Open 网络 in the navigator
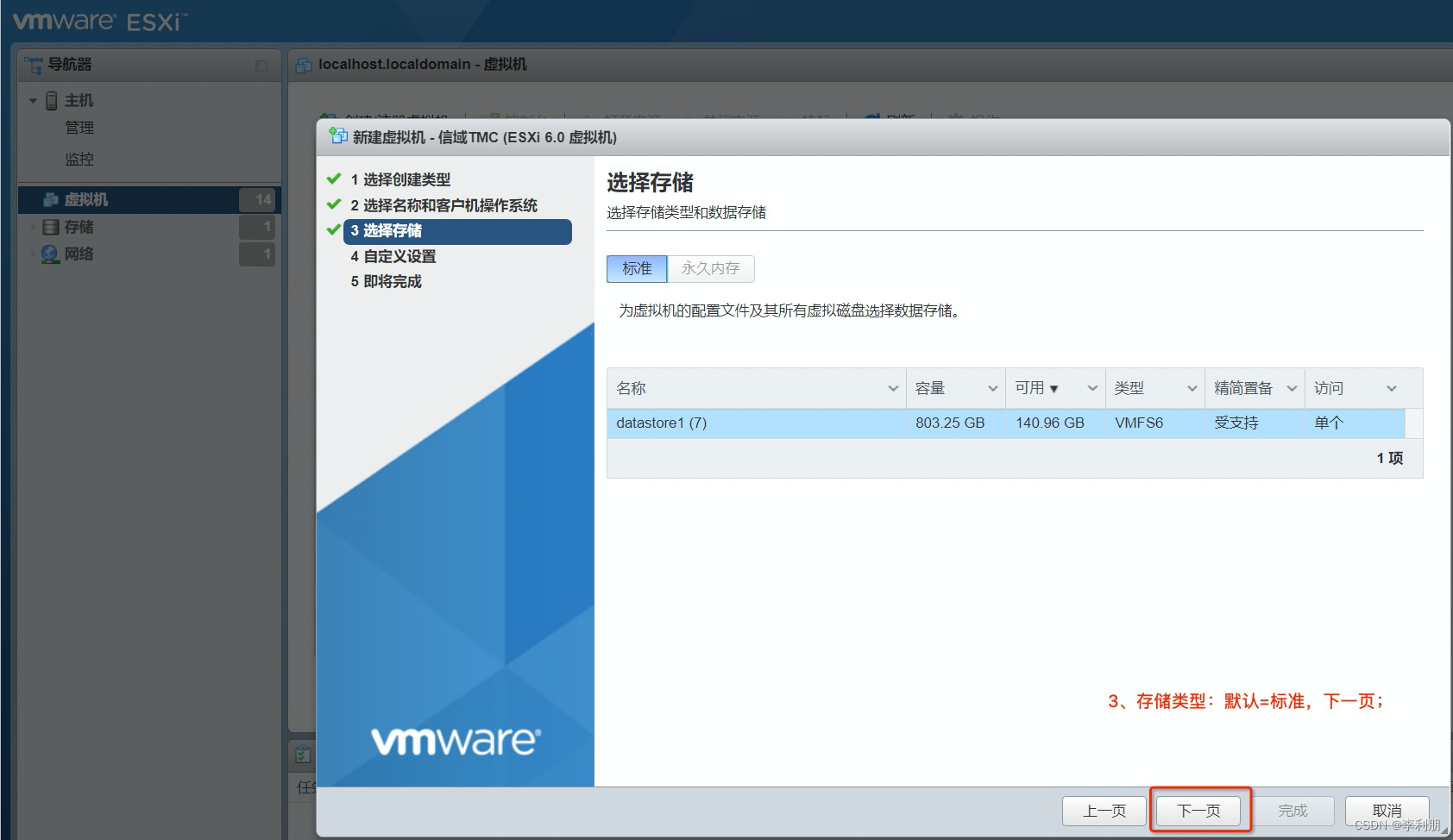Viewport: 1453px width, 840px height. tap(79, 254)
